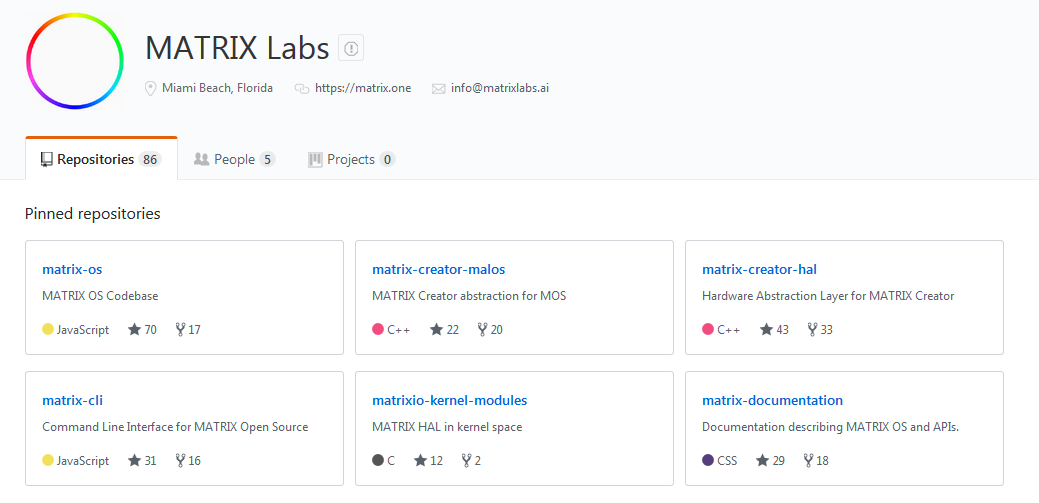The image size is (1039, 503).
Task: Switch to the People tab
Action: (x=235, y=160)
